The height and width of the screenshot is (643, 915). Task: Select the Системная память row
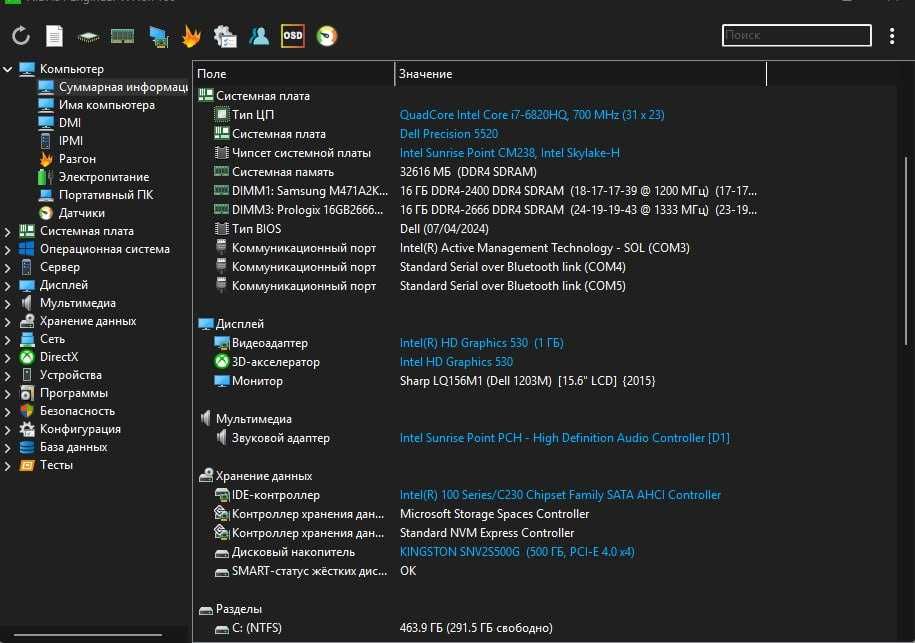tap(479, 172)
